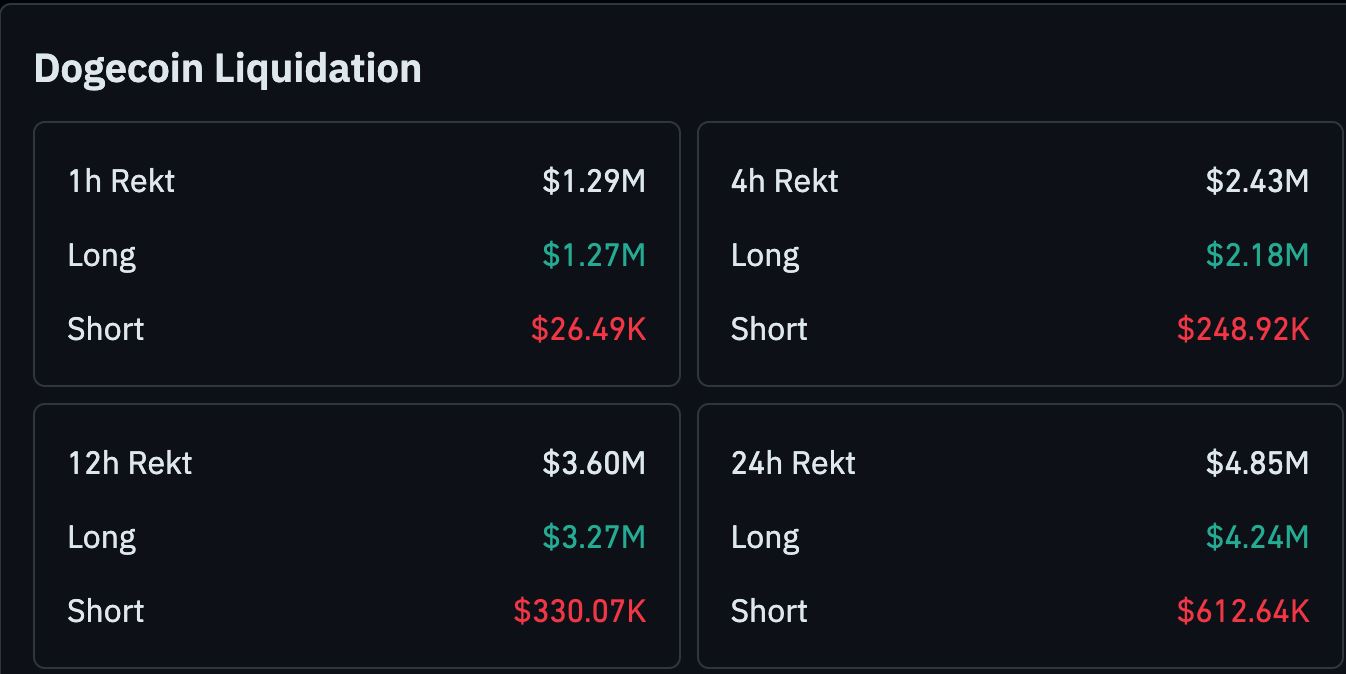This screenshot has height=674, width=1346.
Task: Click the Short label in 12h card
Action: pyautogui.click(x=106, y=611)
